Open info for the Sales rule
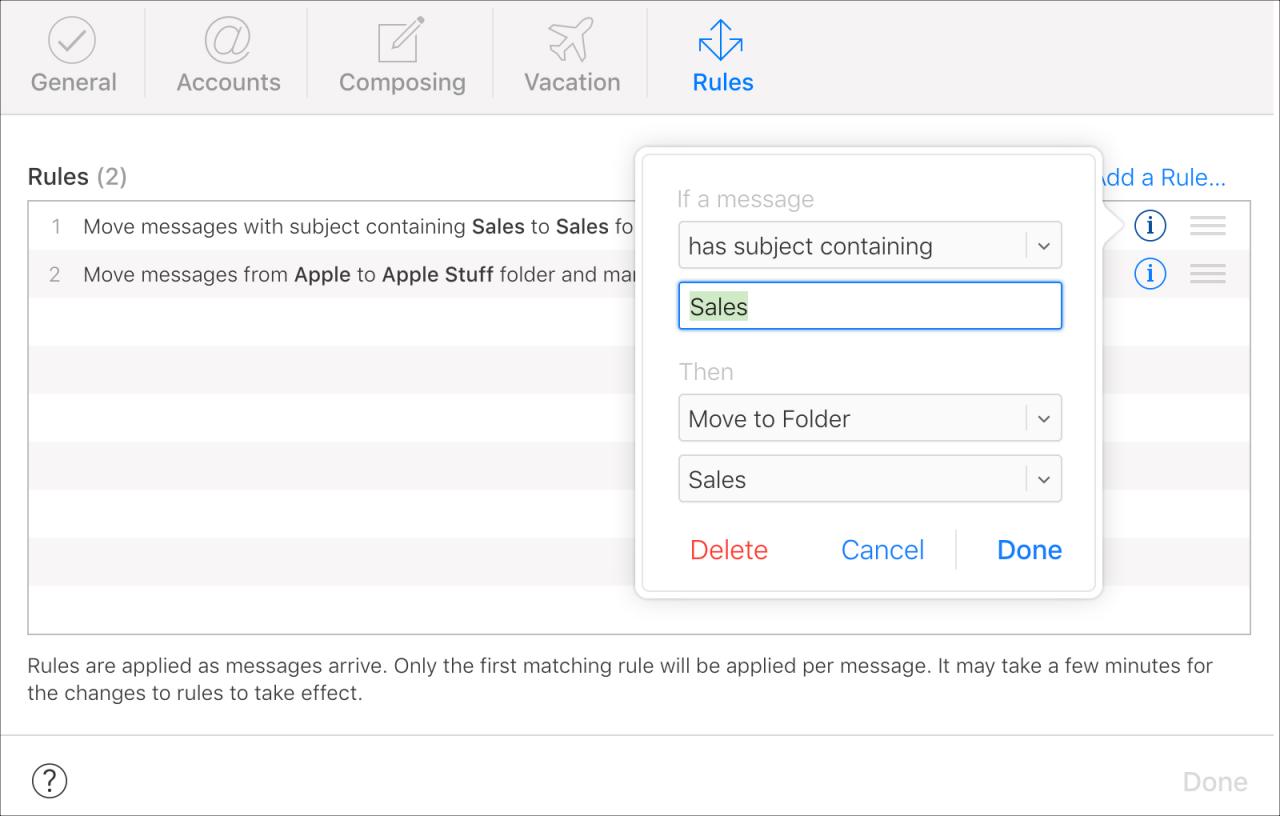 1150,226
